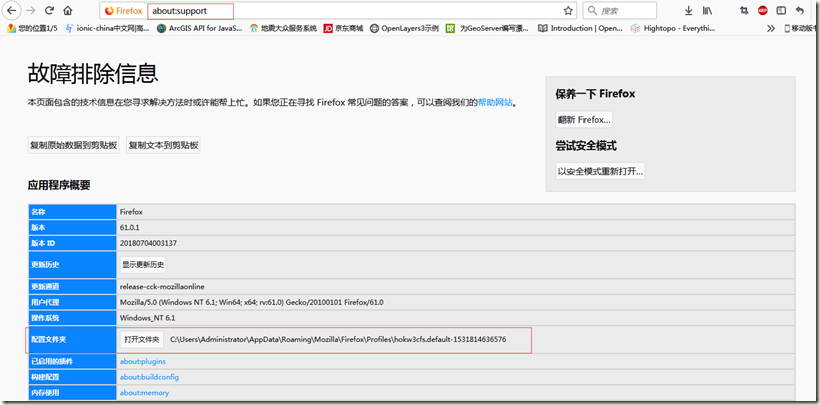Toggle the sidebar icon

[x=781, y=10]
